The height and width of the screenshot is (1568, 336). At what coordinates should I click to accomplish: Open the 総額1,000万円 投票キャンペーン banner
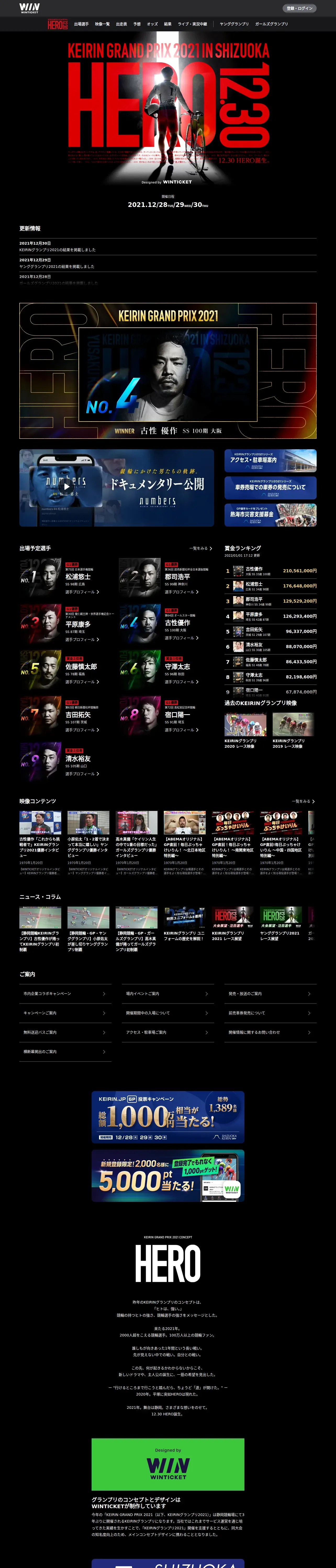point(168,1117)
